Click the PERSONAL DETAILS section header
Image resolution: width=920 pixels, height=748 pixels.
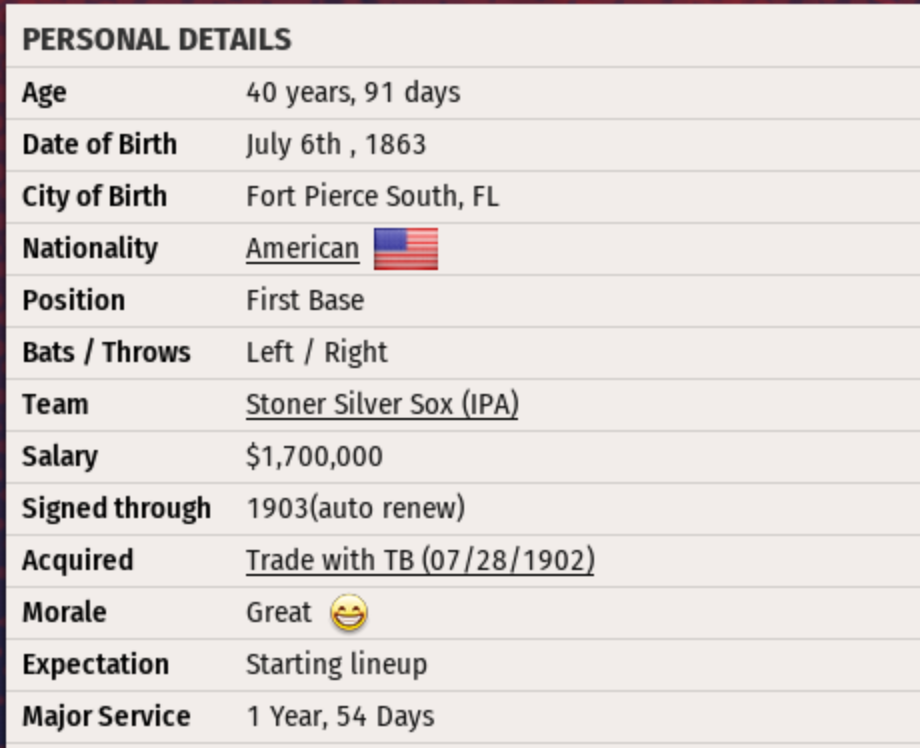(157, 40)
